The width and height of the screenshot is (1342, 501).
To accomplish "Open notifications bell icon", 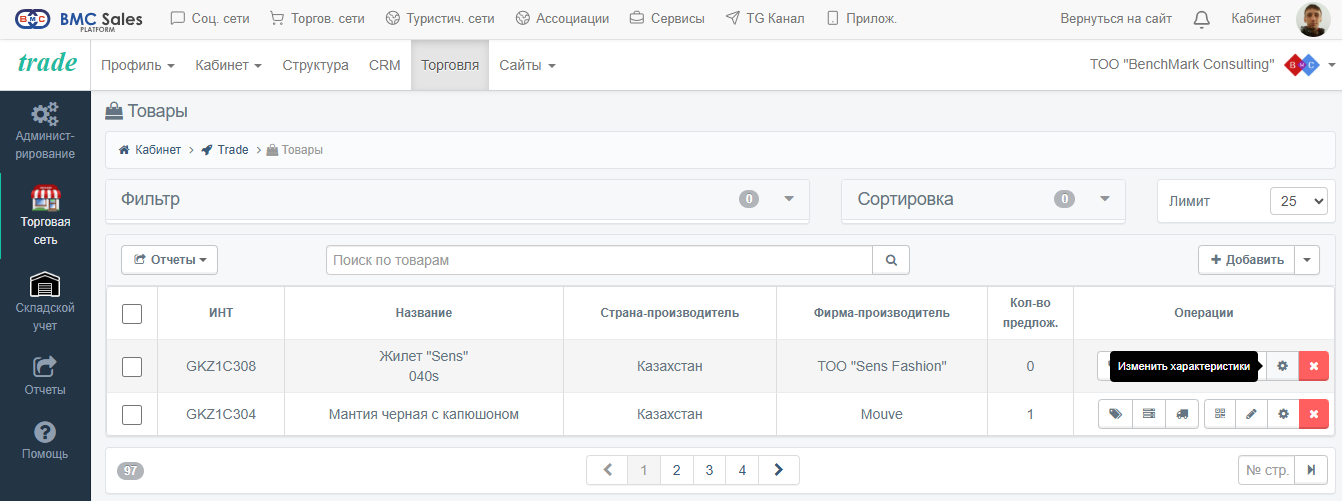I will (1202, 18).
